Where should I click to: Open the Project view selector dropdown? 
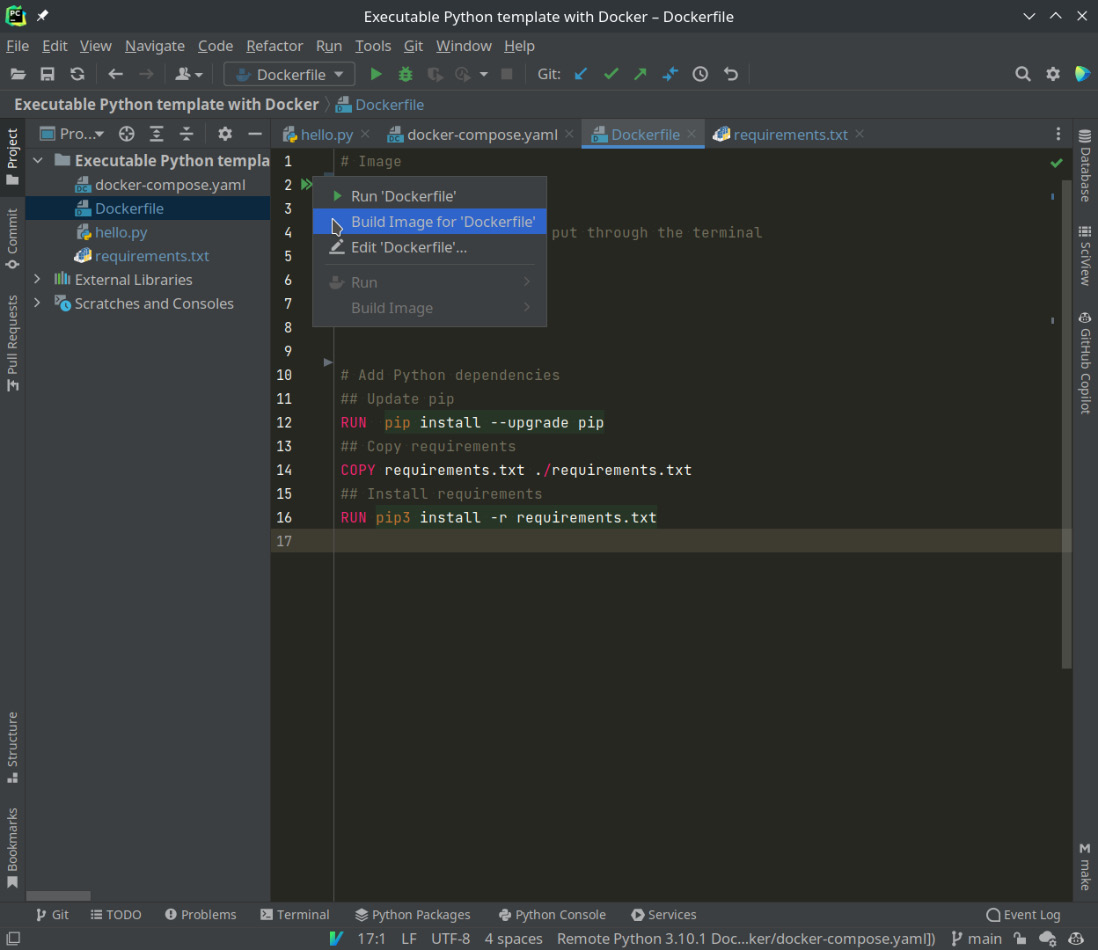(72, 134)
